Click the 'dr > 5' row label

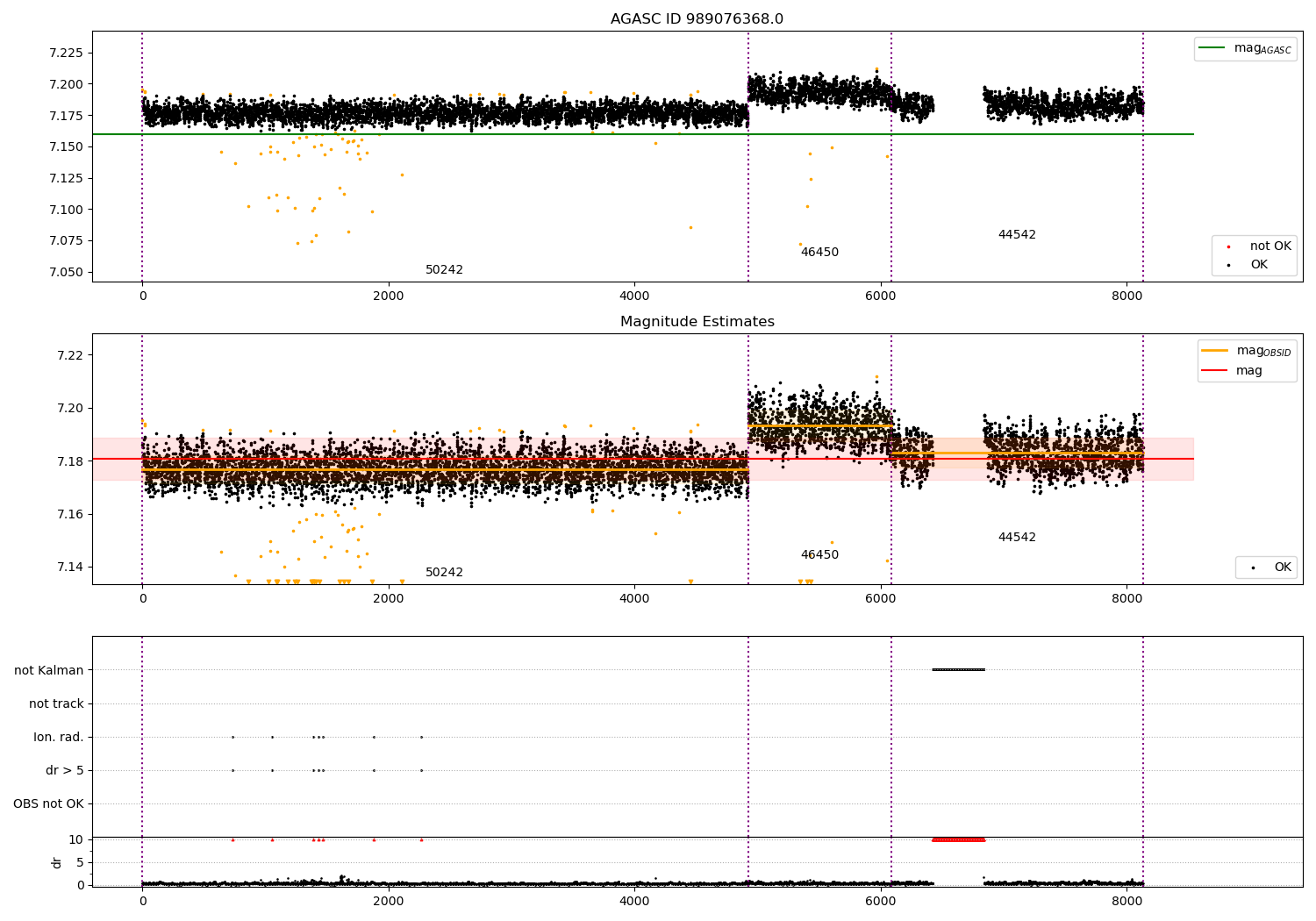(65, 770)
